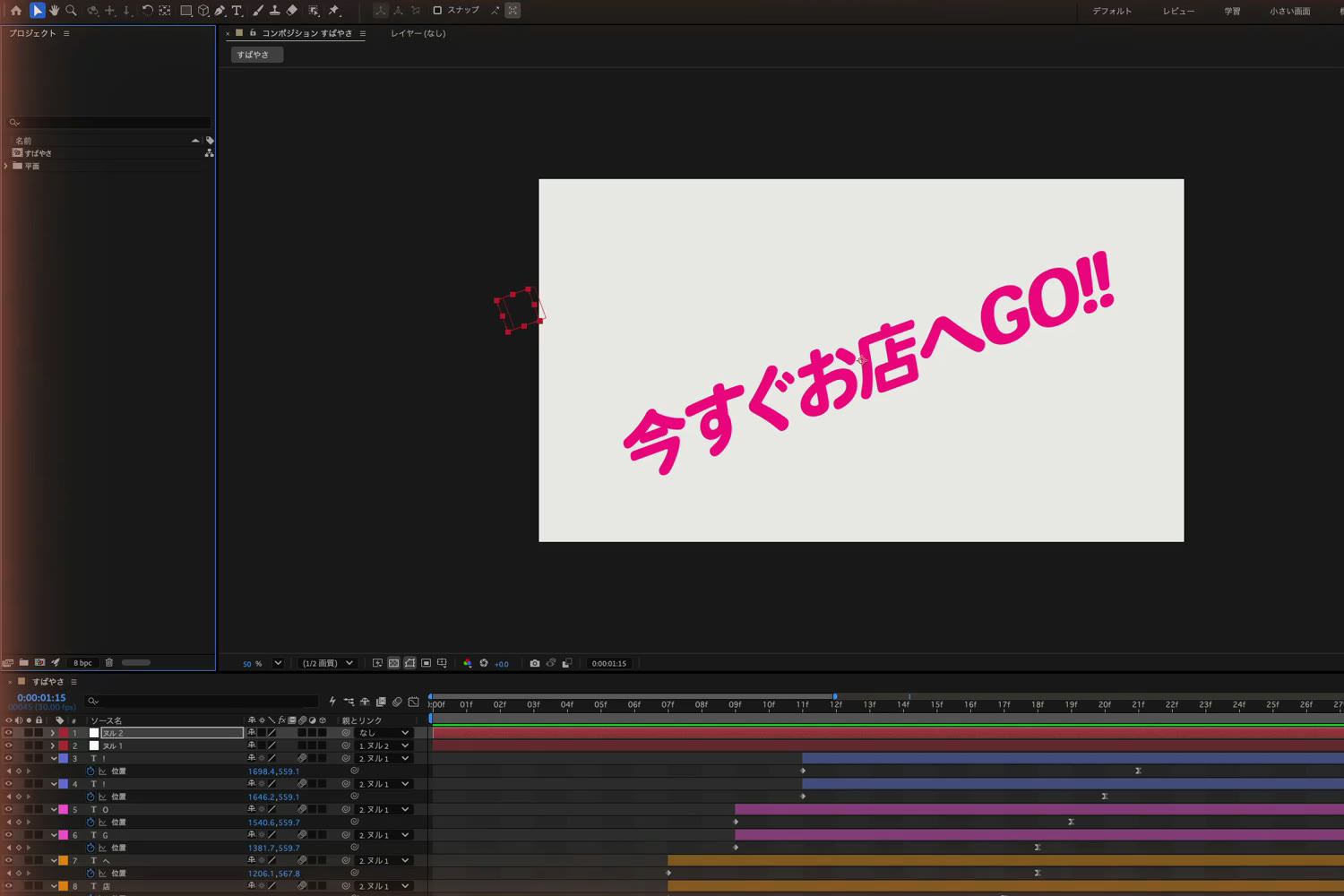Click layer 3 position value 1698.4,559.1
The width and height of the screenshot is (1344, 896).
pyautogui.click(x=273, y=771)
